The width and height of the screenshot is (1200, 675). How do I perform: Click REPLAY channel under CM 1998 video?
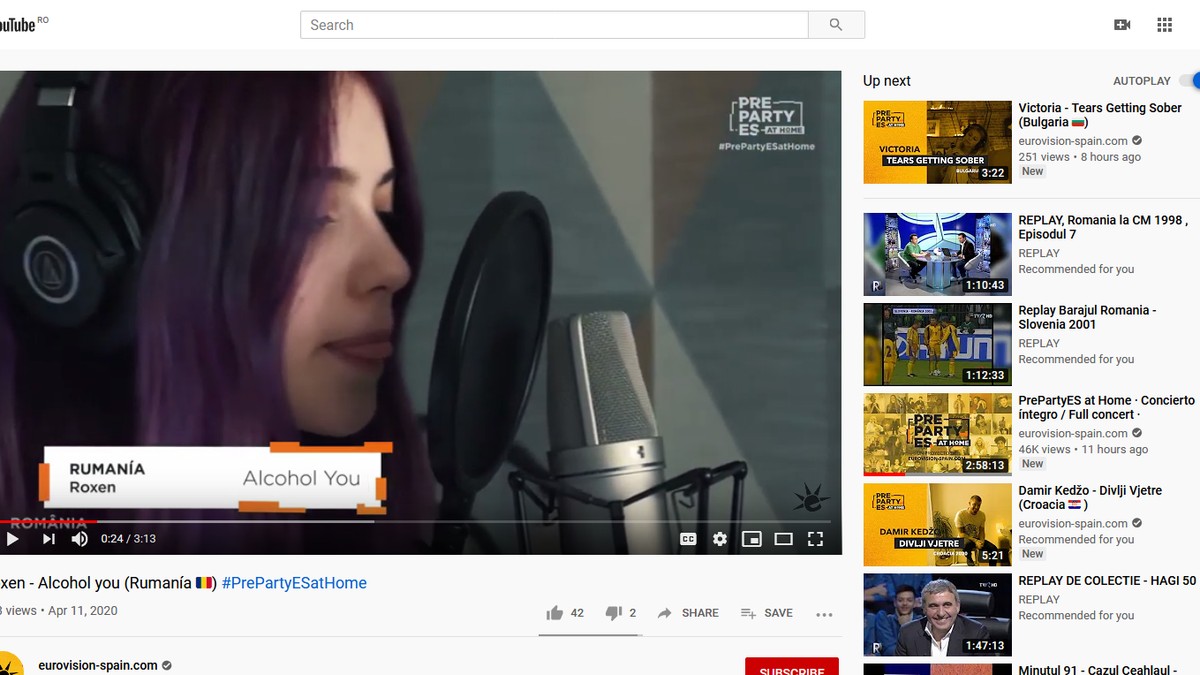pyautogui.click(x=1039, y=253)
